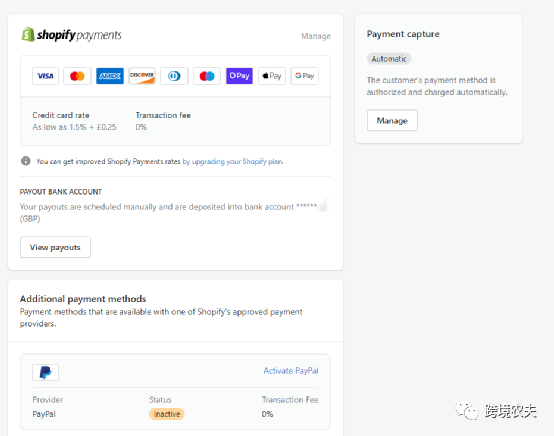Screen dimensions: 554x436
Task: Click PayPal 'Transaction Fee' column label
Action: coord(290,400)
